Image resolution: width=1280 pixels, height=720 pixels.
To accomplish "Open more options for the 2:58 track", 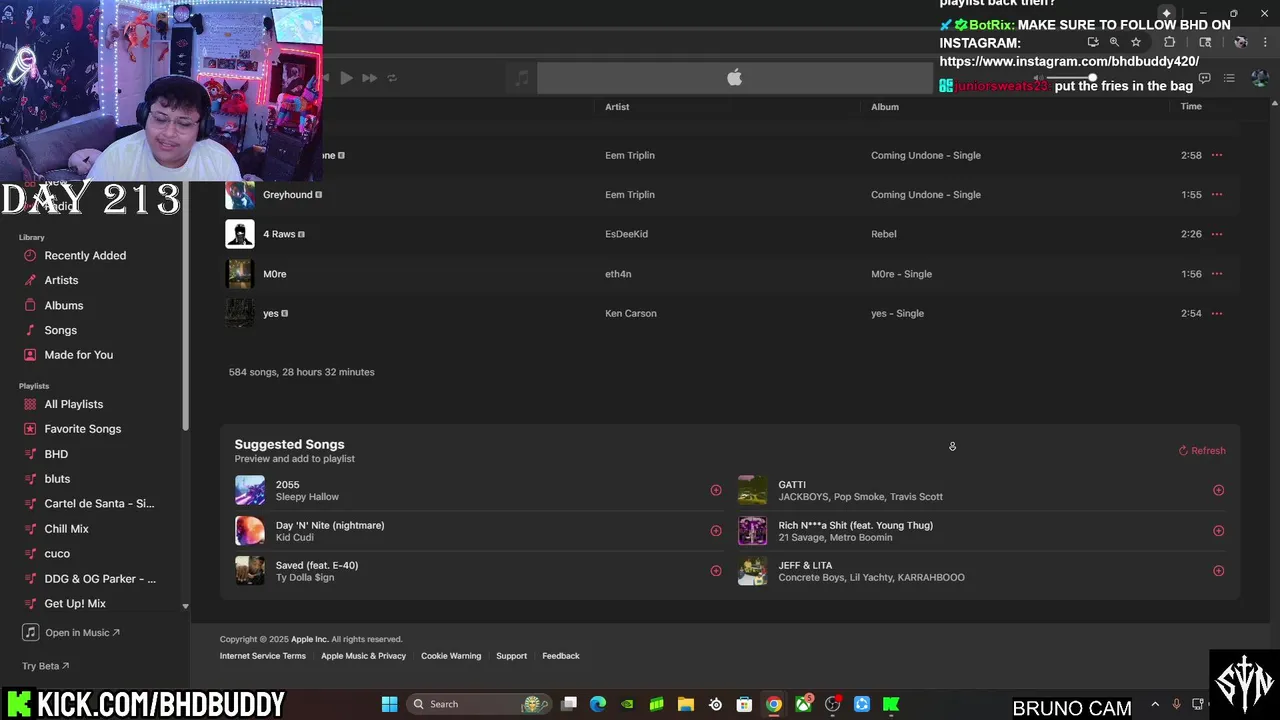I will coord(1217,155).
